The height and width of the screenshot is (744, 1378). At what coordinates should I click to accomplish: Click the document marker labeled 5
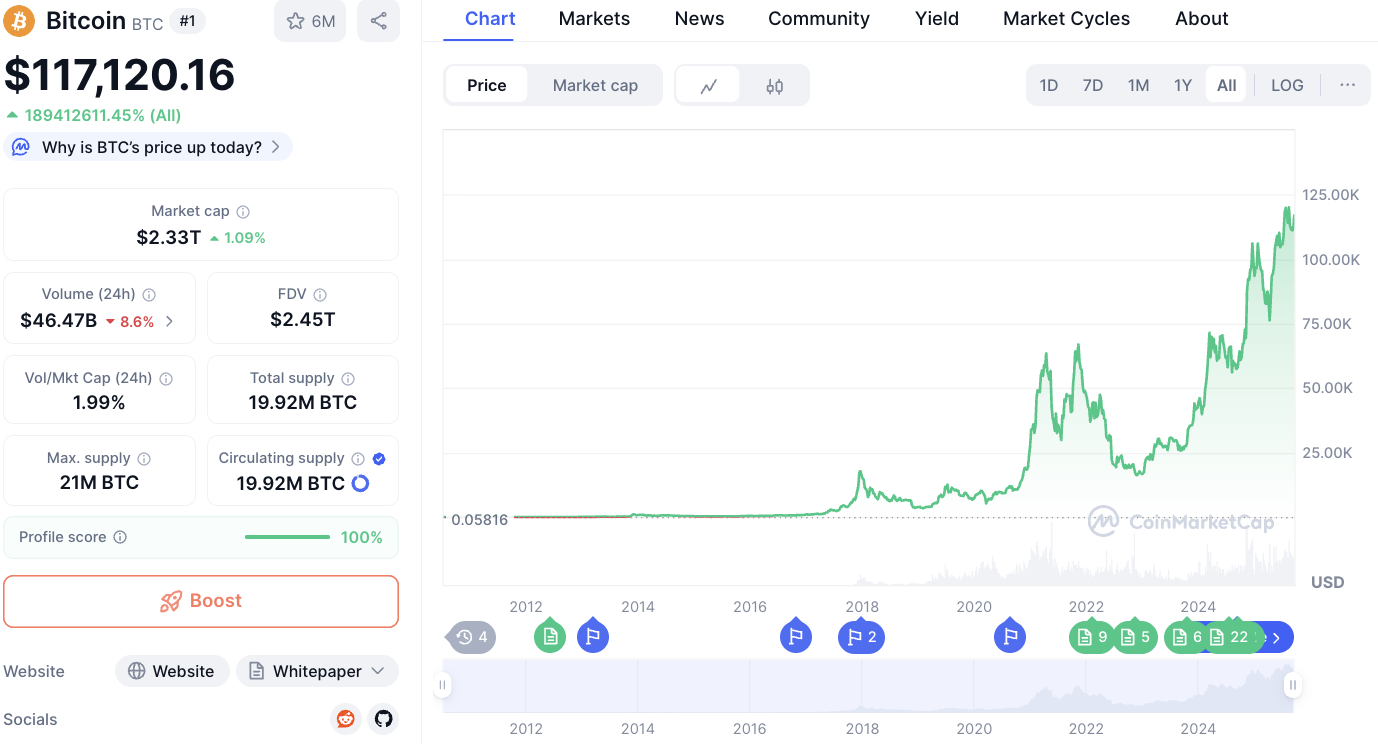tap(1135, 637)
